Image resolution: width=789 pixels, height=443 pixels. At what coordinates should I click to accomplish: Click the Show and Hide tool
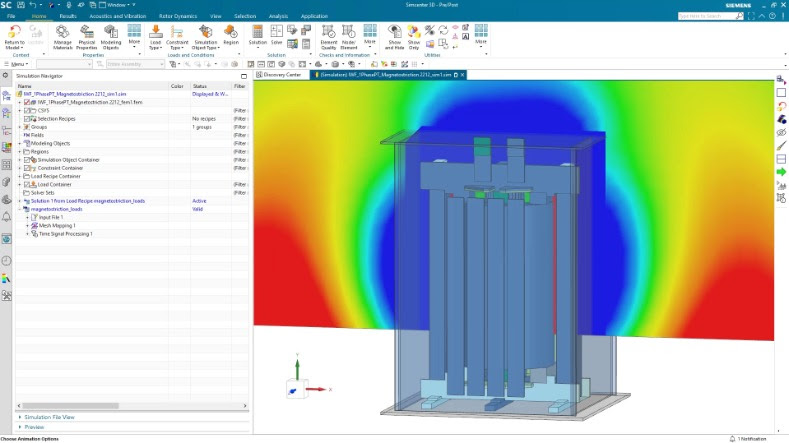click(394, 37)
